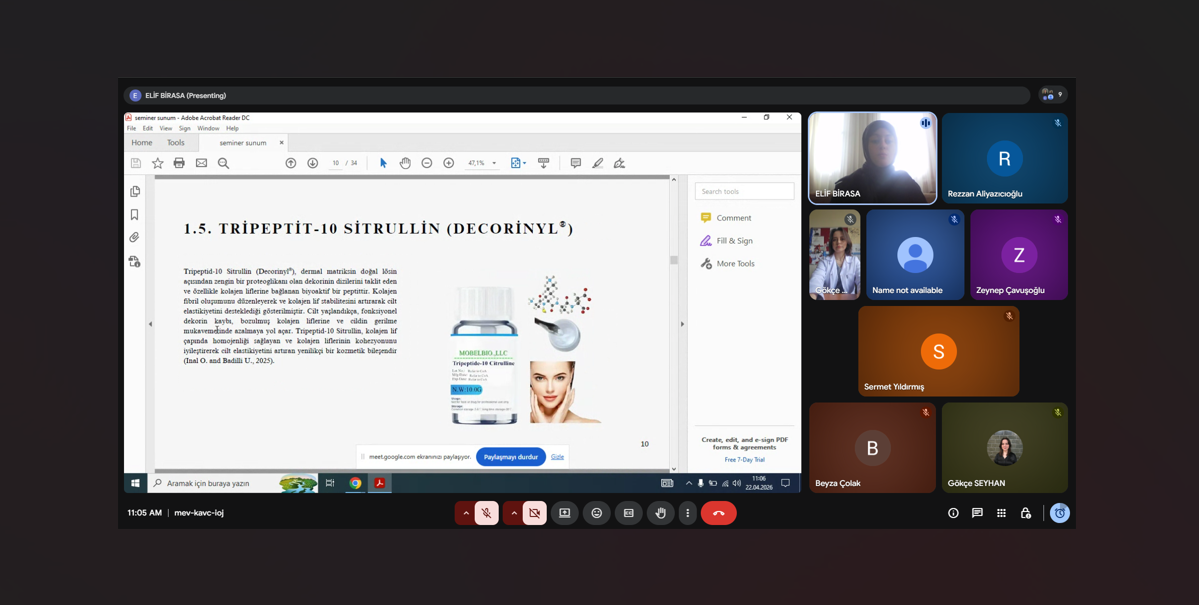Switch to the Tools tab
1199x605 pixels.
tap(176, 143)
